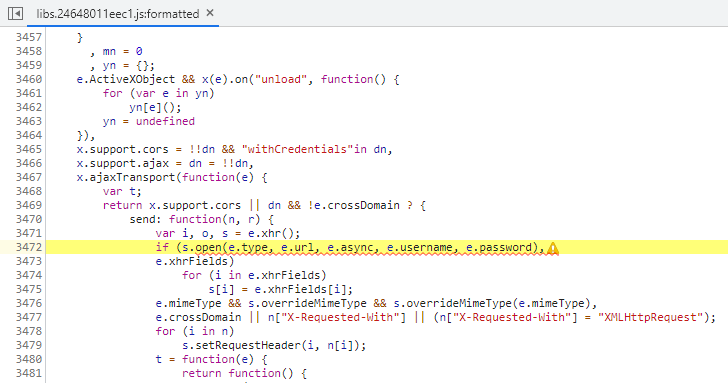Click s.open call on line 3472
The width and height of the screenshot is (728, 383).
tap(202, 247)
